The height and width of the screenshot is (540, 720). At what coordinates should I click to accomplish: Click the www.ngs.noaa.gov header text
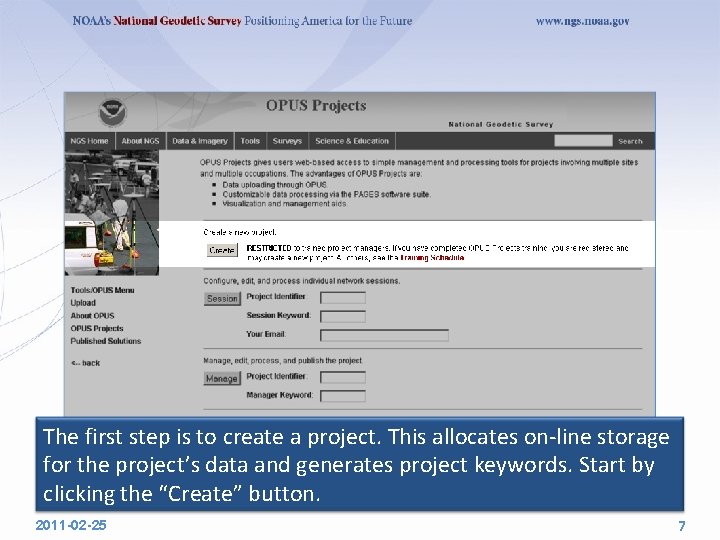click(x=582, y=21)
